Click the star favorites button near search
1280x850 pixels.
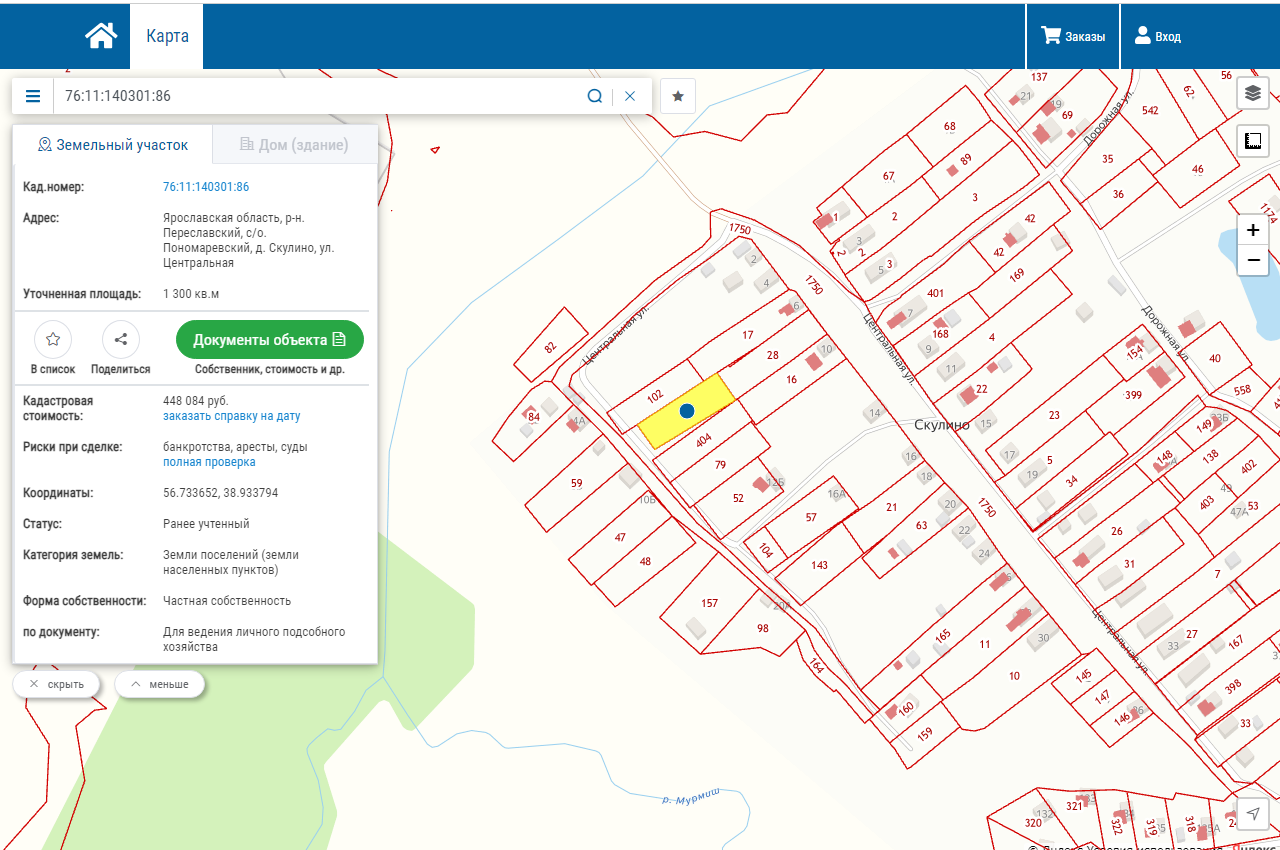tap(678, 96)
